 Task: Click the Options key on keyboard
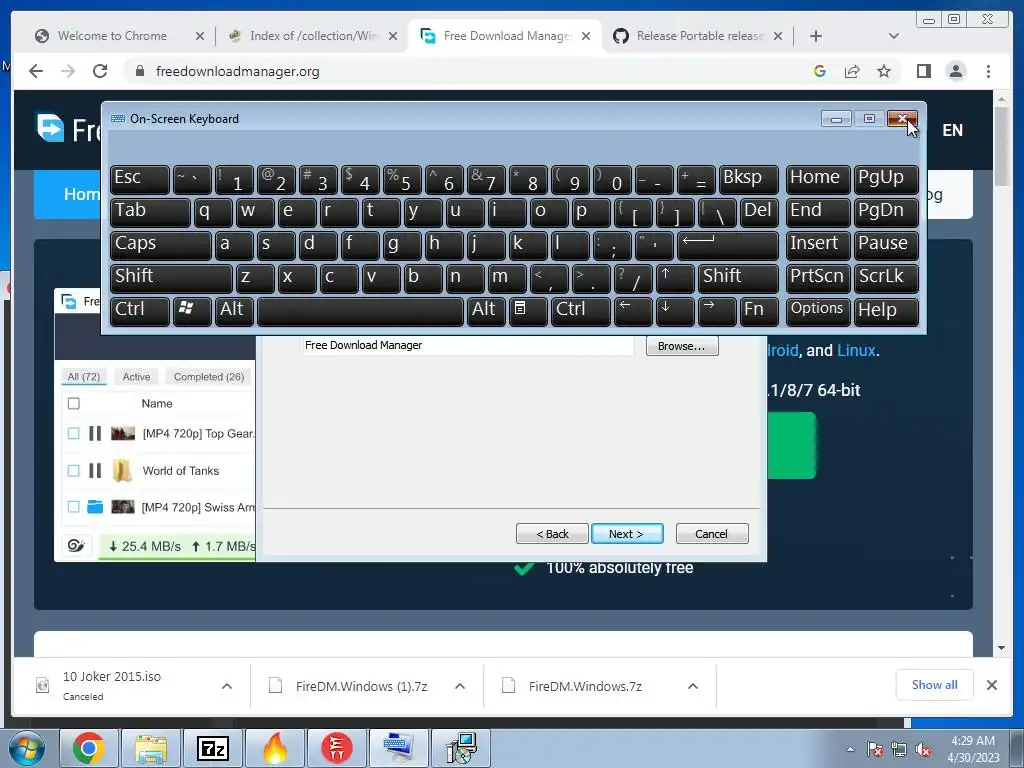click(x=818, y=310)
